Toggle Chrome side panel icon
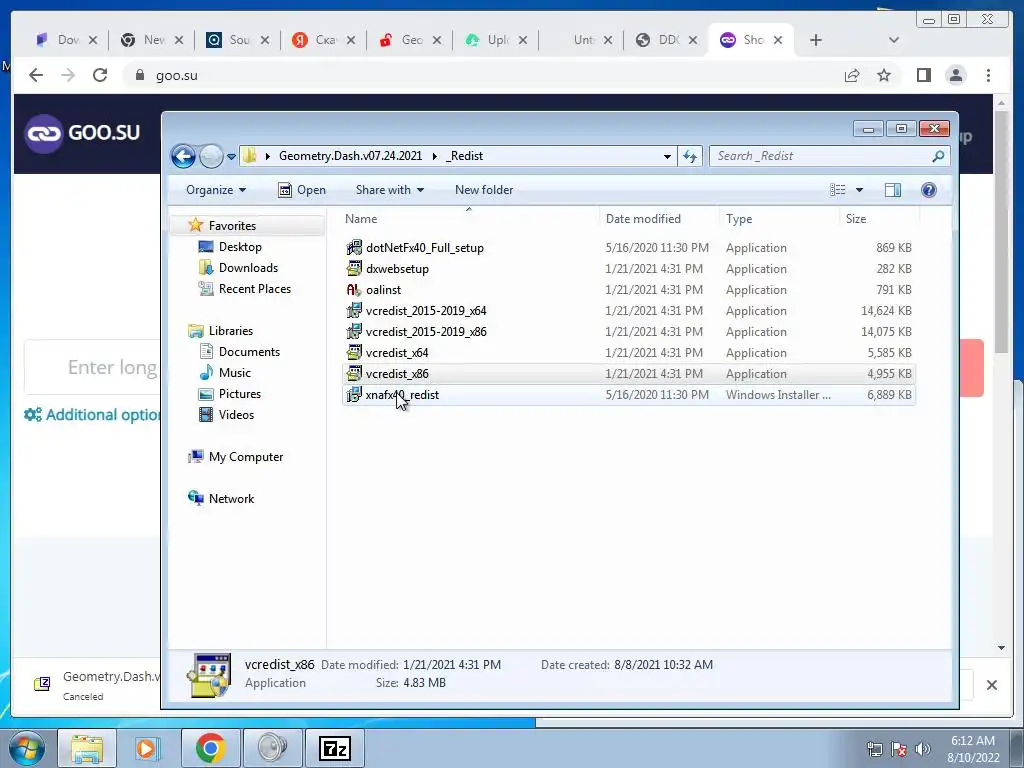 (x=923, y=76)
